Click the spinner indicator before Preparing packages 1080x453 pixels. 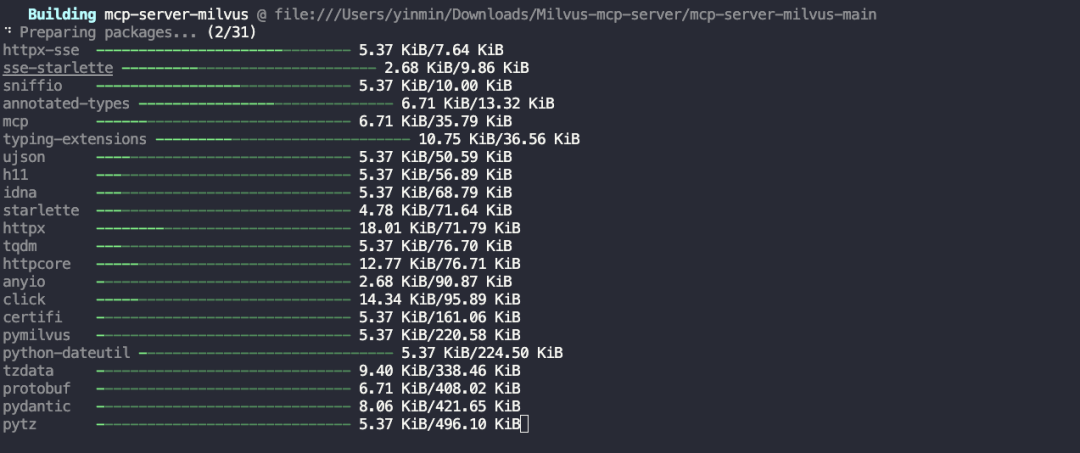(x=6, y=32)
